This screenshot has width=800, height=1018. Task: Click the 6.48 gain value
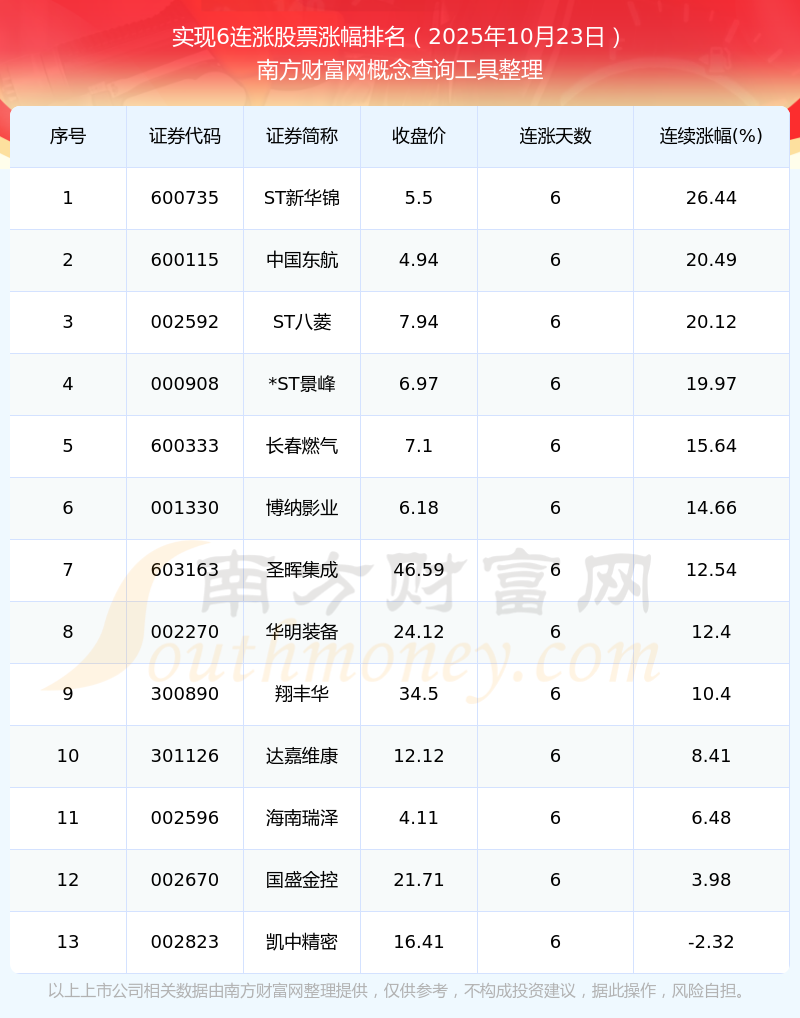click(x=711, y=818)
